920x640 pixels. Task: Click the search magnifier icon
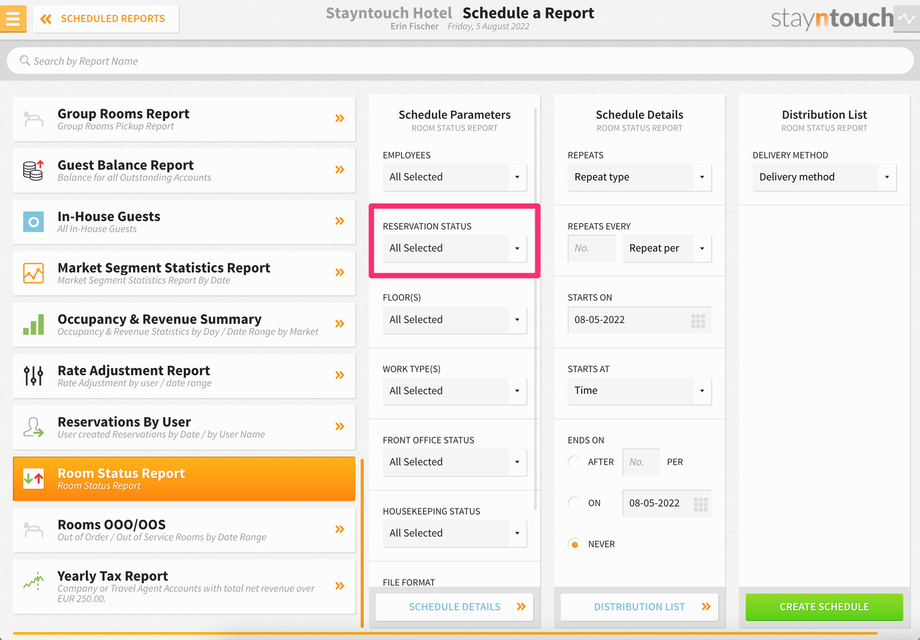pyautogui.click(x=25, y=60)
